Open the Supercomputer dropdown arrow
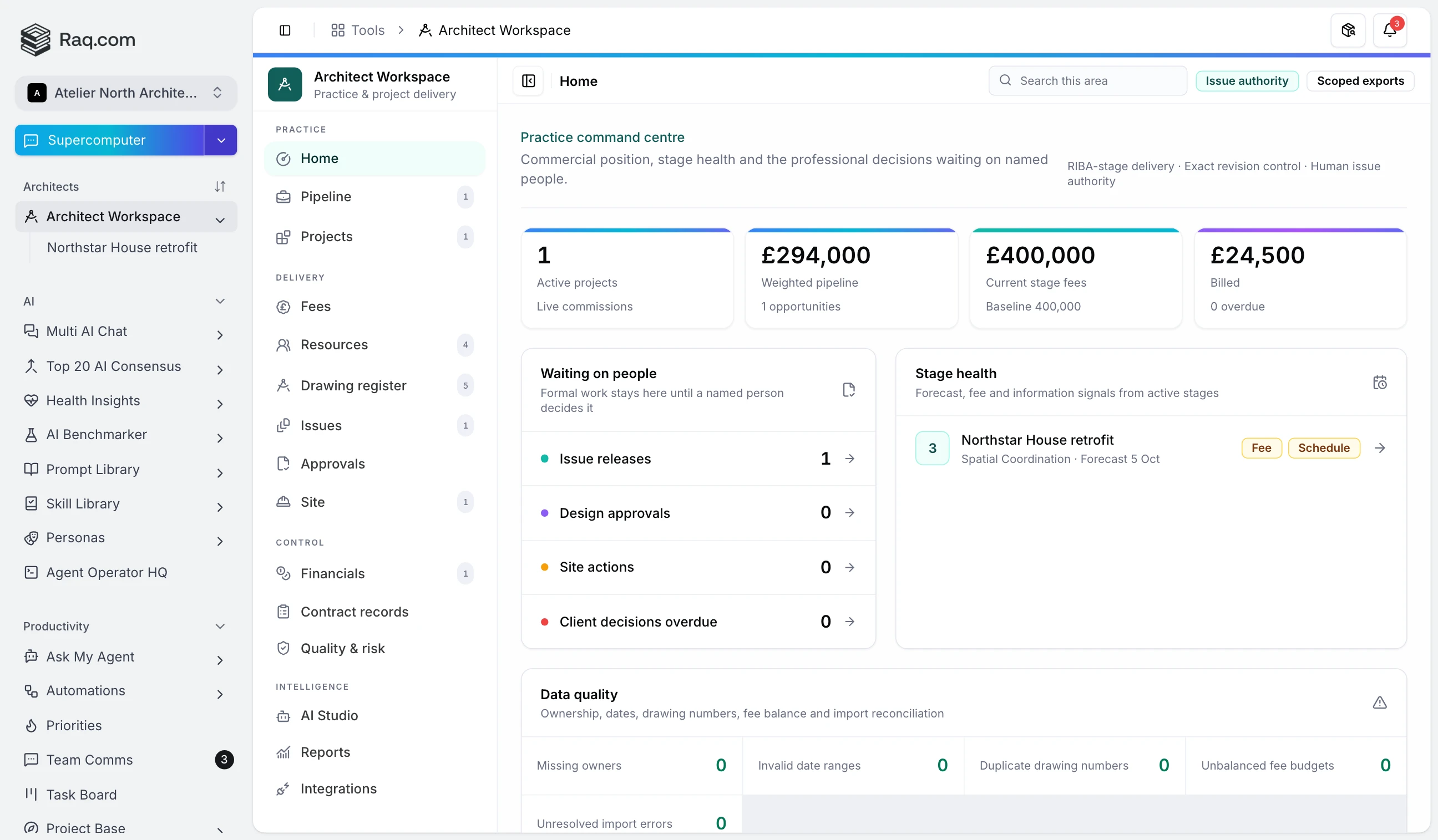Image resolution: width=1438 pixels, height=840 pixels. (220, 140)
